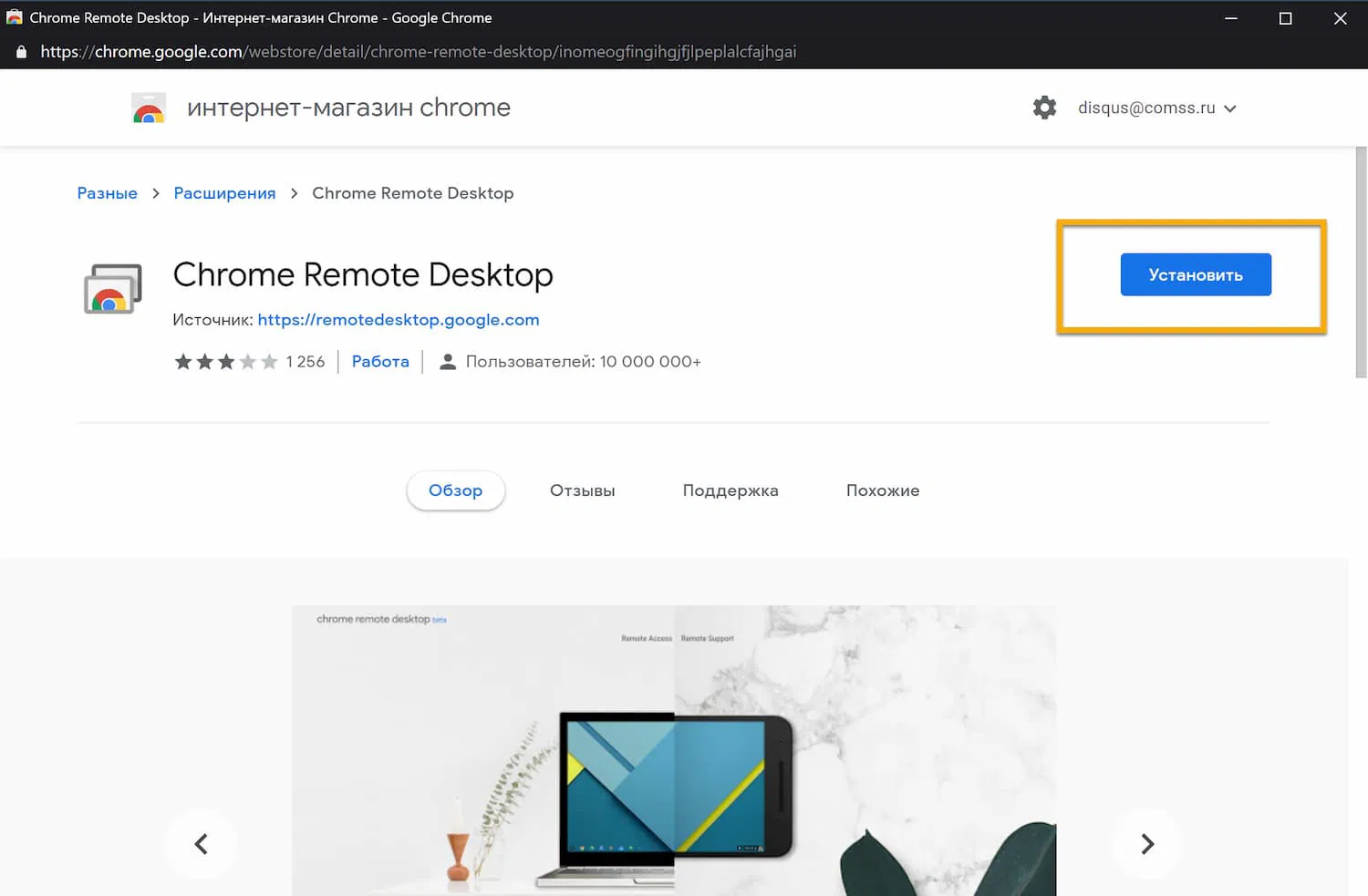Switch to the Отзывы tab

[582, 490]
